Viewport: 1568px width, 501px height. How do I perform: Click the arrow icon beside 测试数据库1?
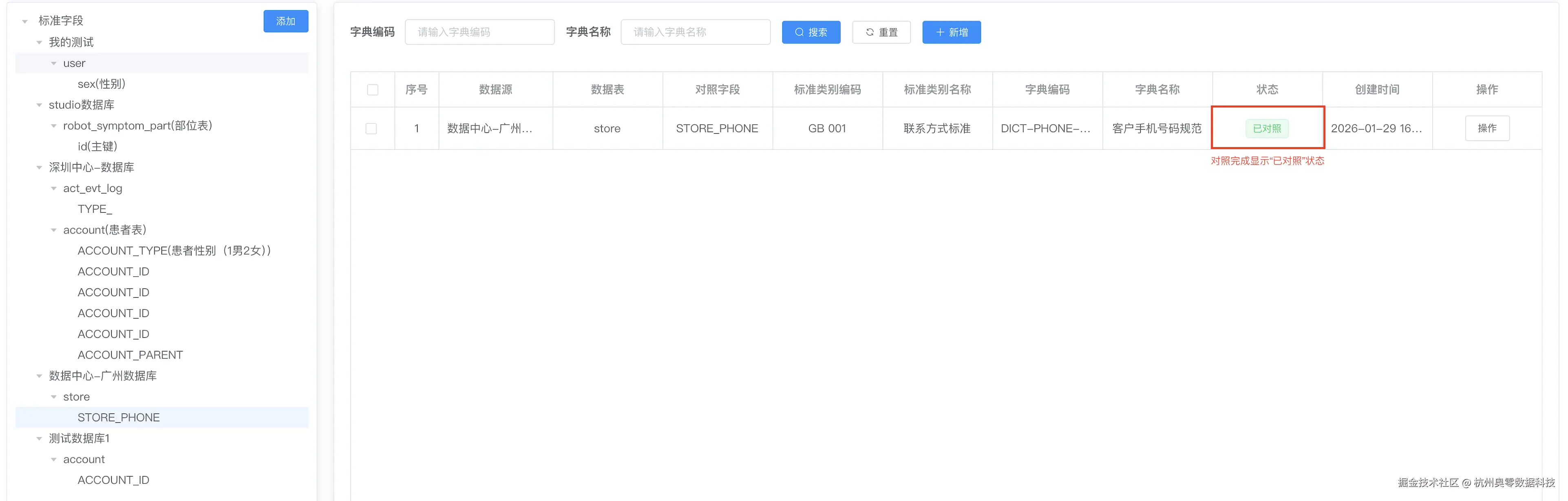click(x=39, y=438)
